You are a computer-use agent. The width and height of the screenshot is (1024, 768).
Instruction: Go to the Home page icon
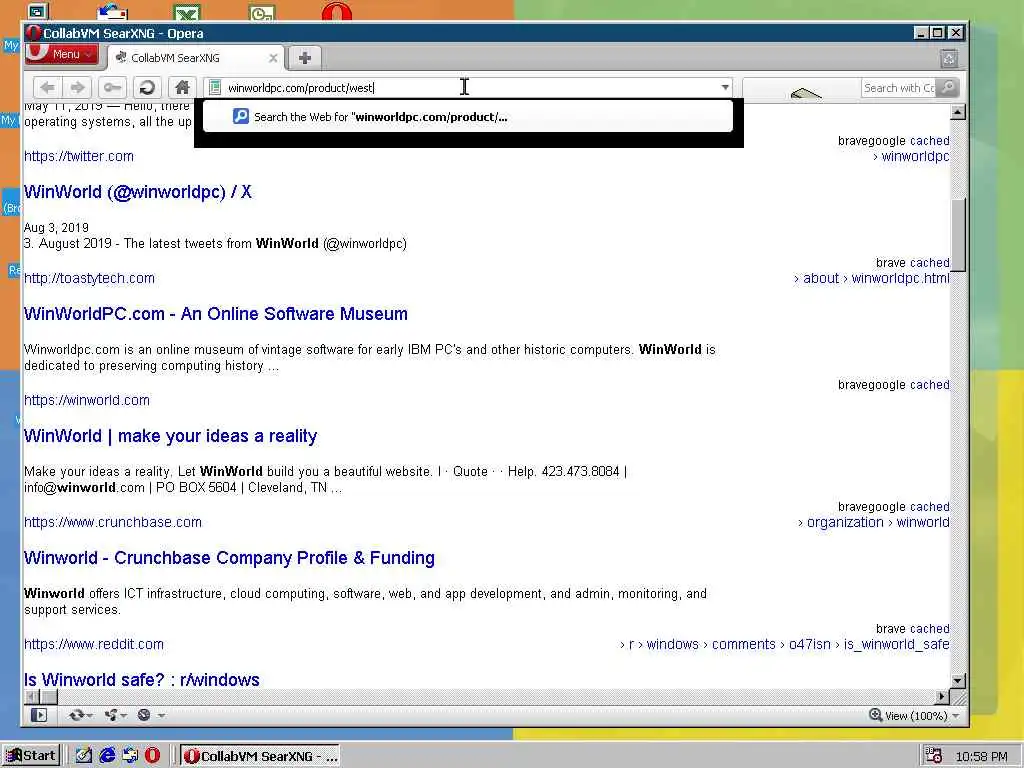click(182, 87)
